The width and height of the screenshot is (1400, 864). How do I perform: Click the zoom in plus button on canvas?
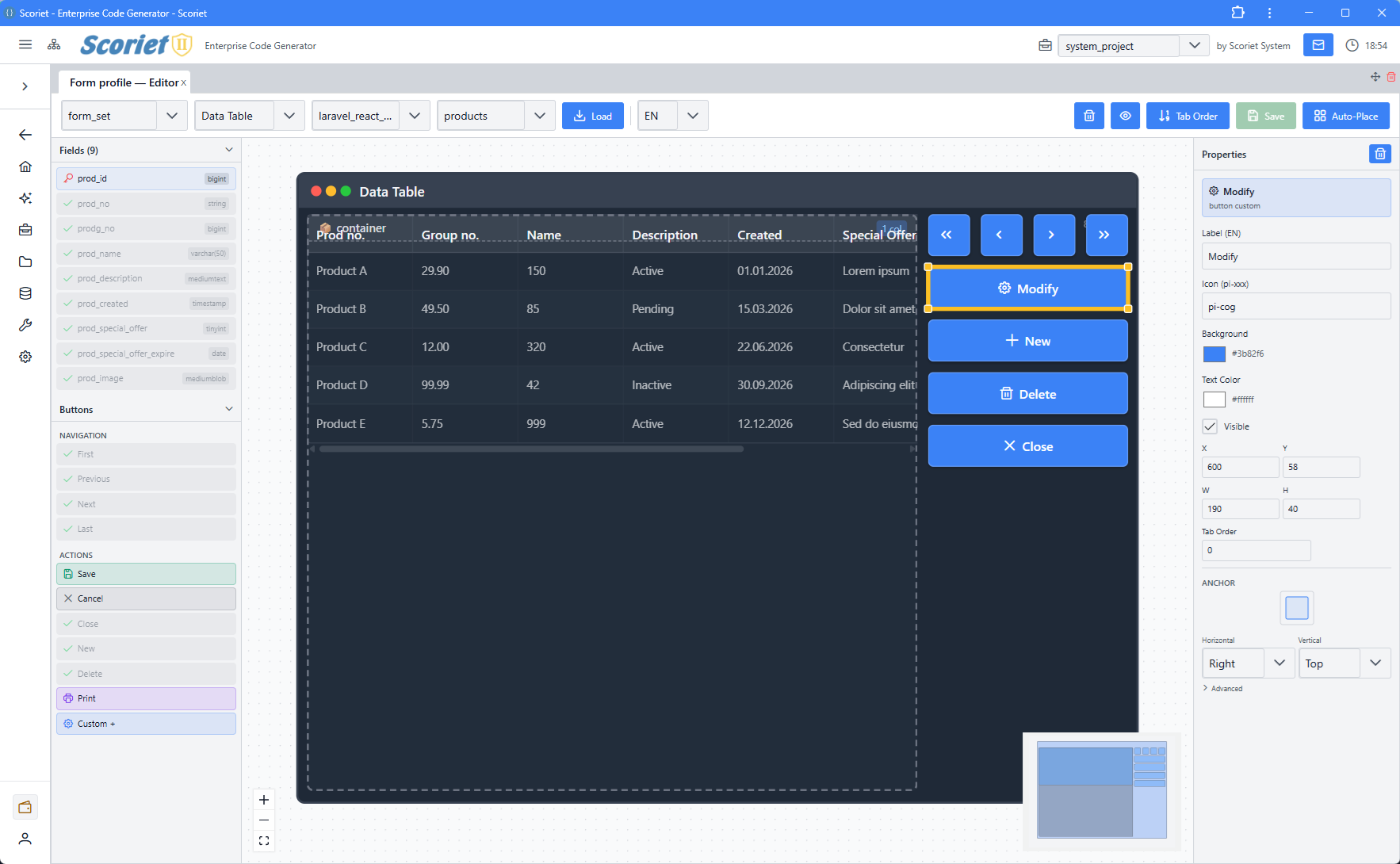point(264,800)
